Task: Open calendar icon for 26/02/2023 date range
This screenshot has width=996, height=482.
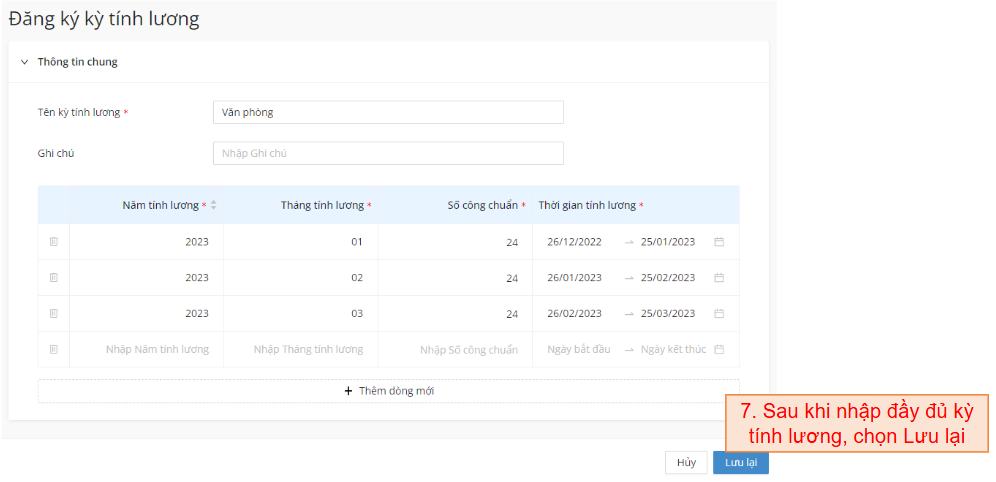Action: [719, 314]
